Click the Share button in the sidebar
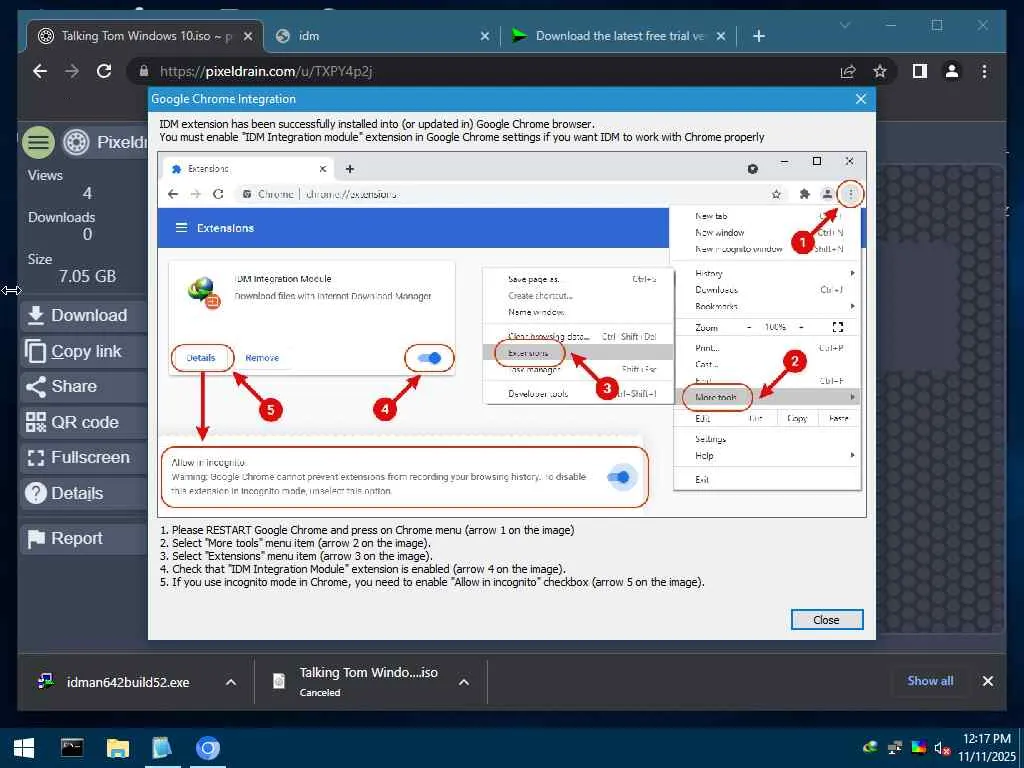Image resolution: width=1024 pixels, height=768 pixels. click(84, 387)
